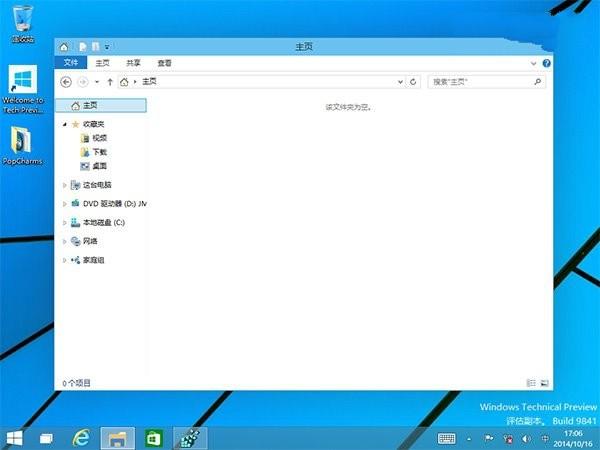Click the Back navigation arrow

click(x=67, y=81)
